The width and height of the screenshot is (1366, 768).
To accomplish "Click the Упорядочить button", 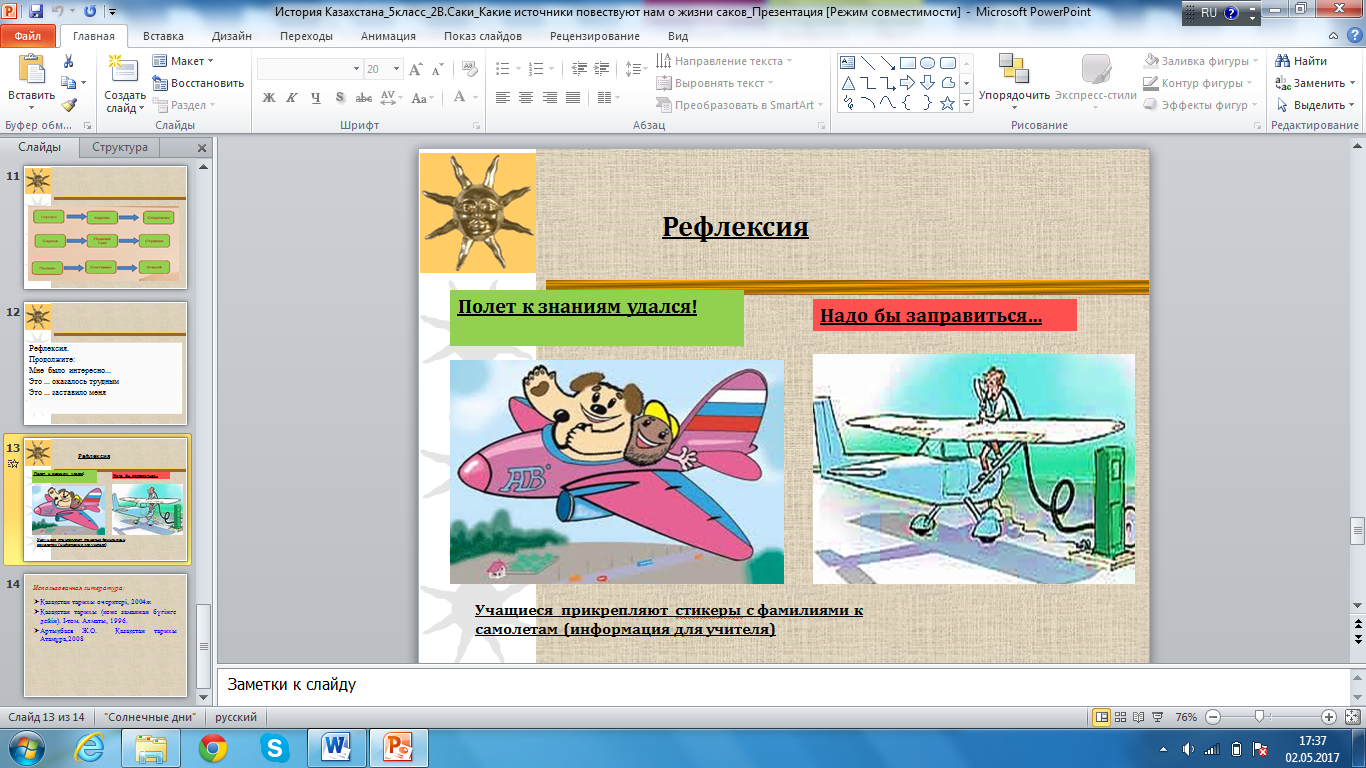I will (1014, 82).
